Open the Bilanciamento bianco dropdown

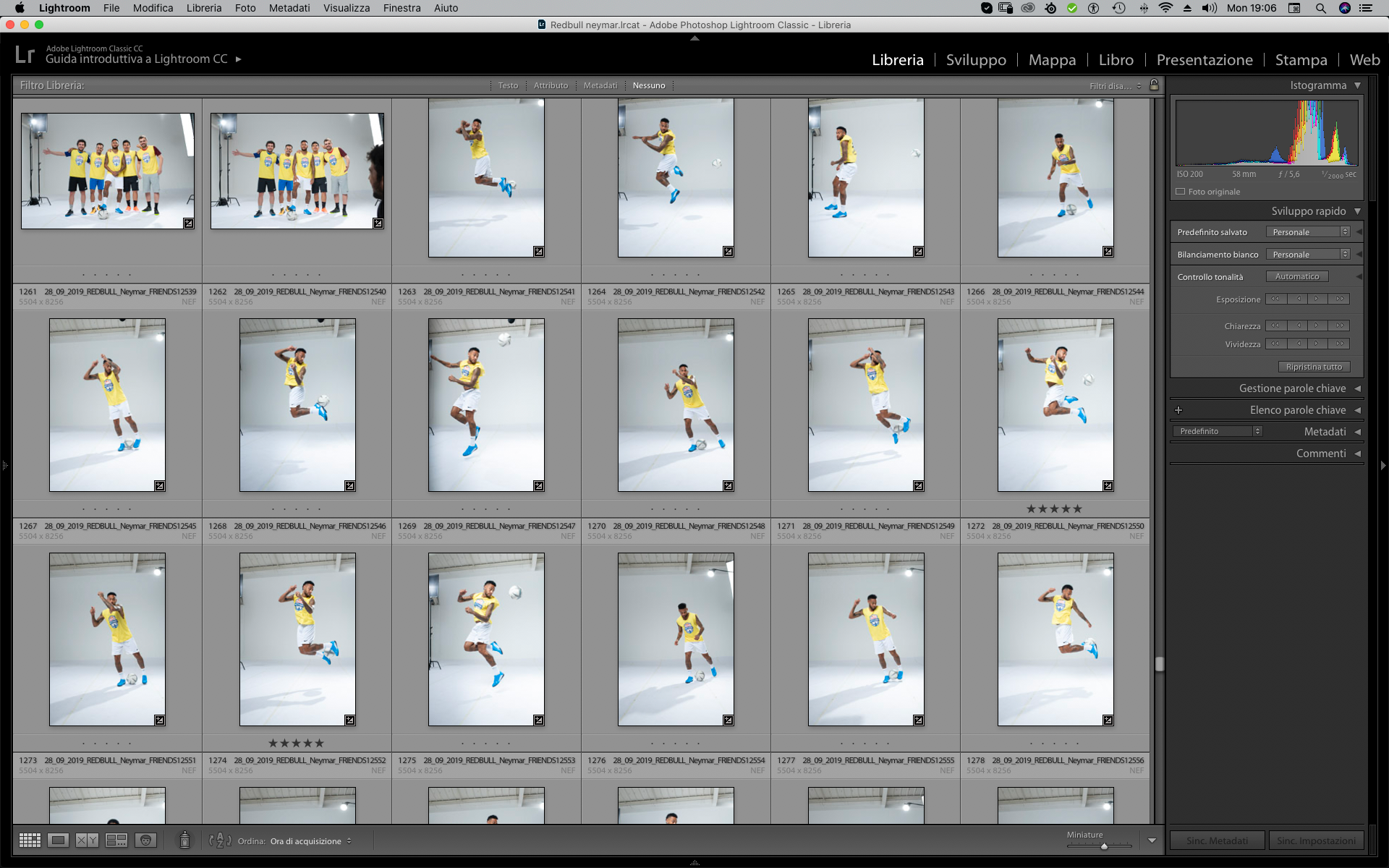tap(1308, 255)
